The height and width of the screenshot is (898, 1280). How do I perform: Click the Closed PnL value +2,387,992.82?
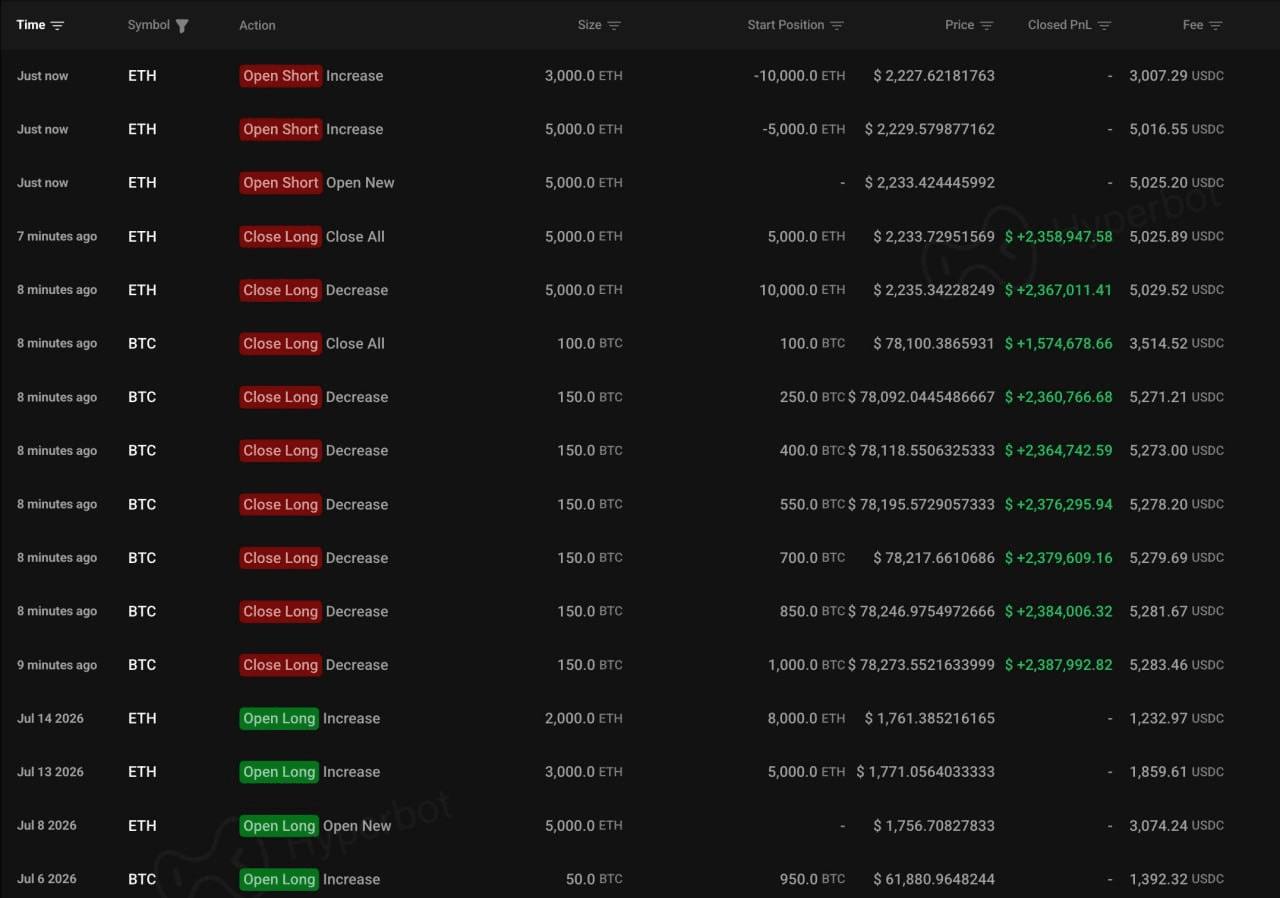click(1059, 665)
